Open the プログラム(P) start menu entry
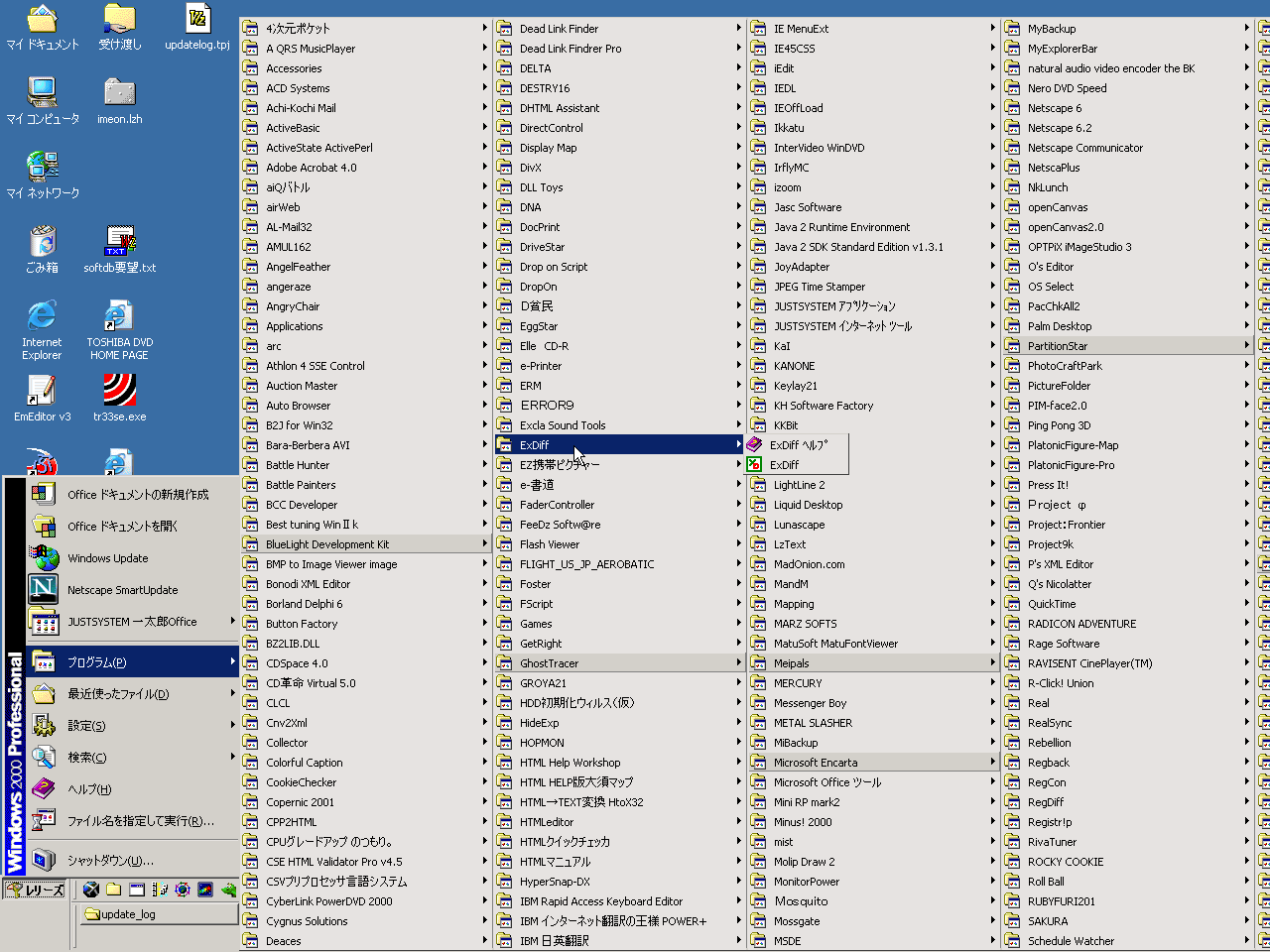Viewport: 1270px width, 952px height. click(134, 661)
